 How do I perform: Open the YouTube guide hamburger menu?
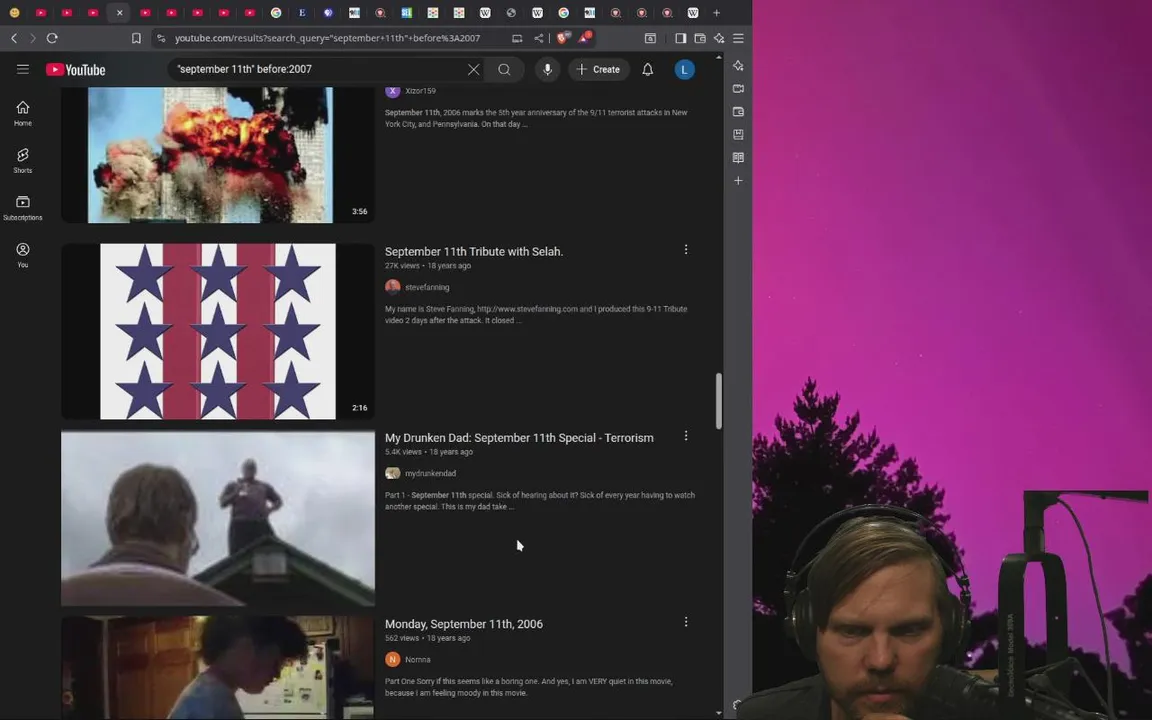click(23, 69)
